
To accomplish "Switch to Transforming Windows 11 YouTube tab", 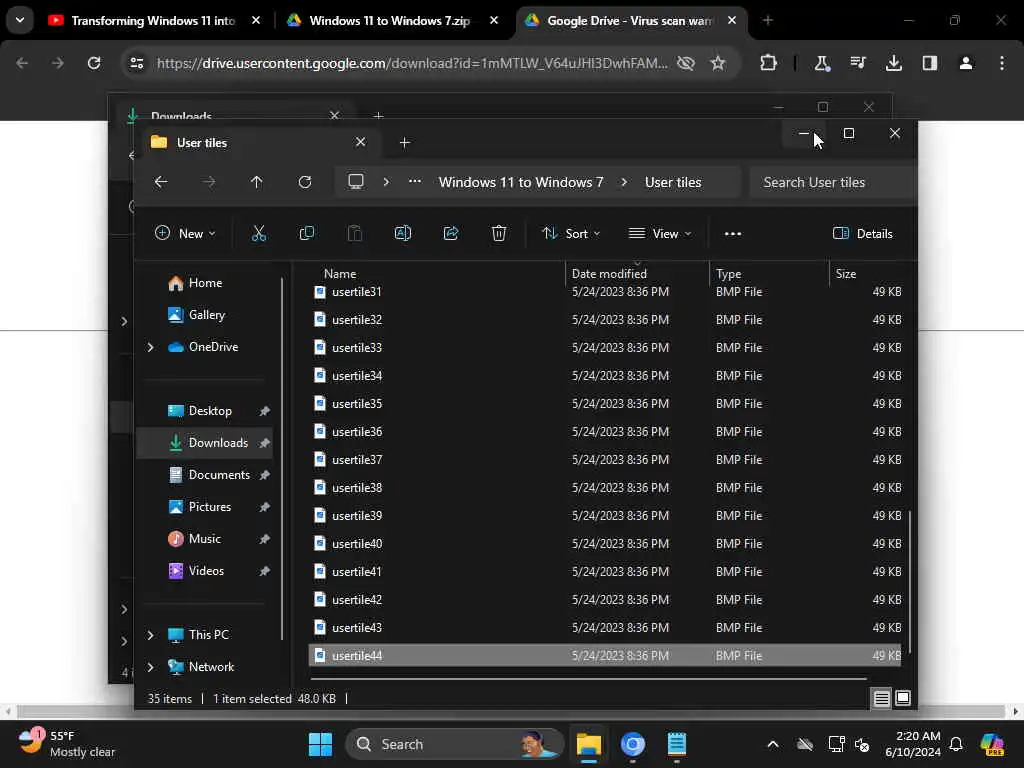I will coord(153,20).
